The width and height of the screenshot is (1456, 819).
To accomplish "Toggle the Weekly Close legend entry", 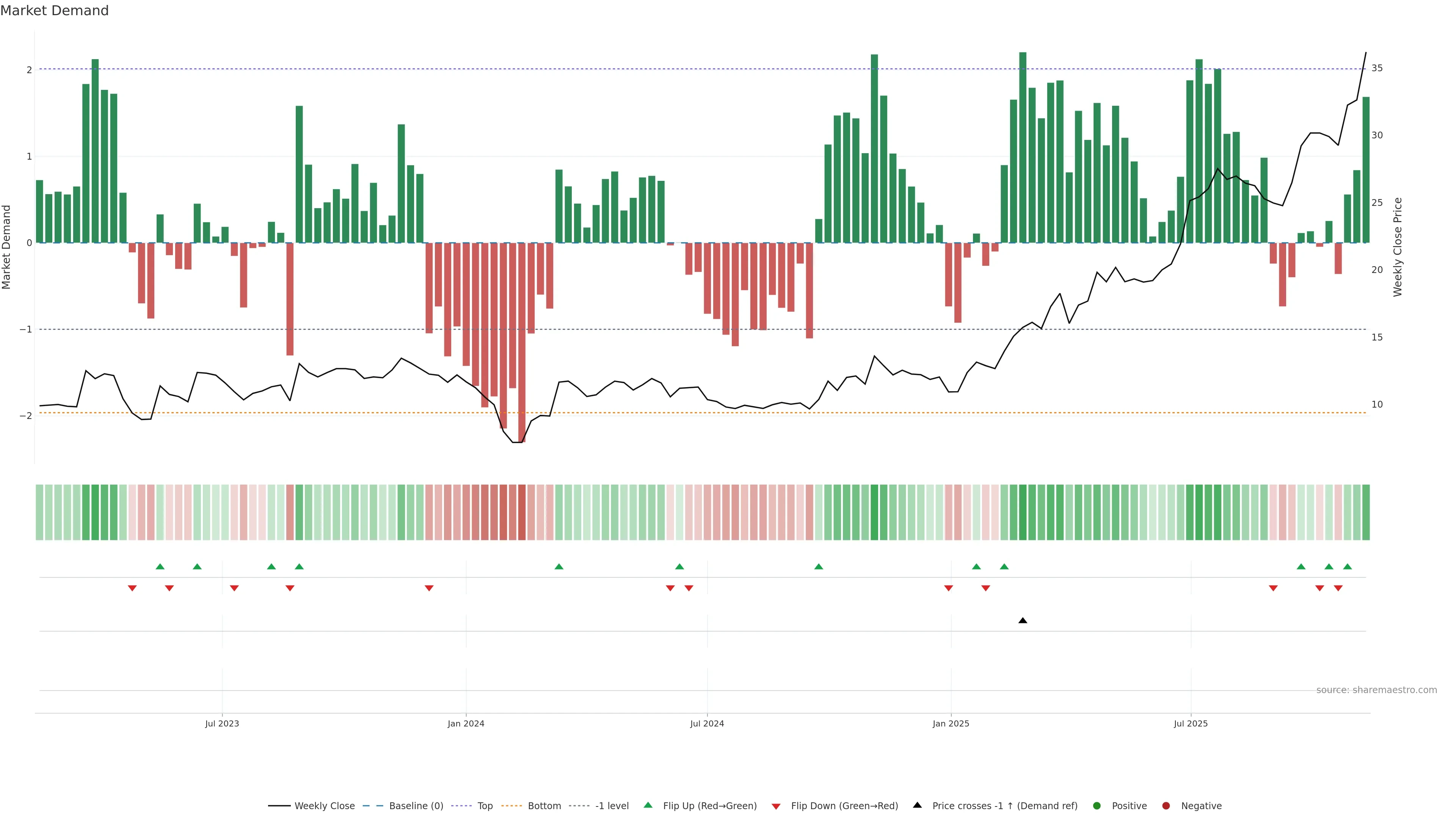I will tap(325, 806).
